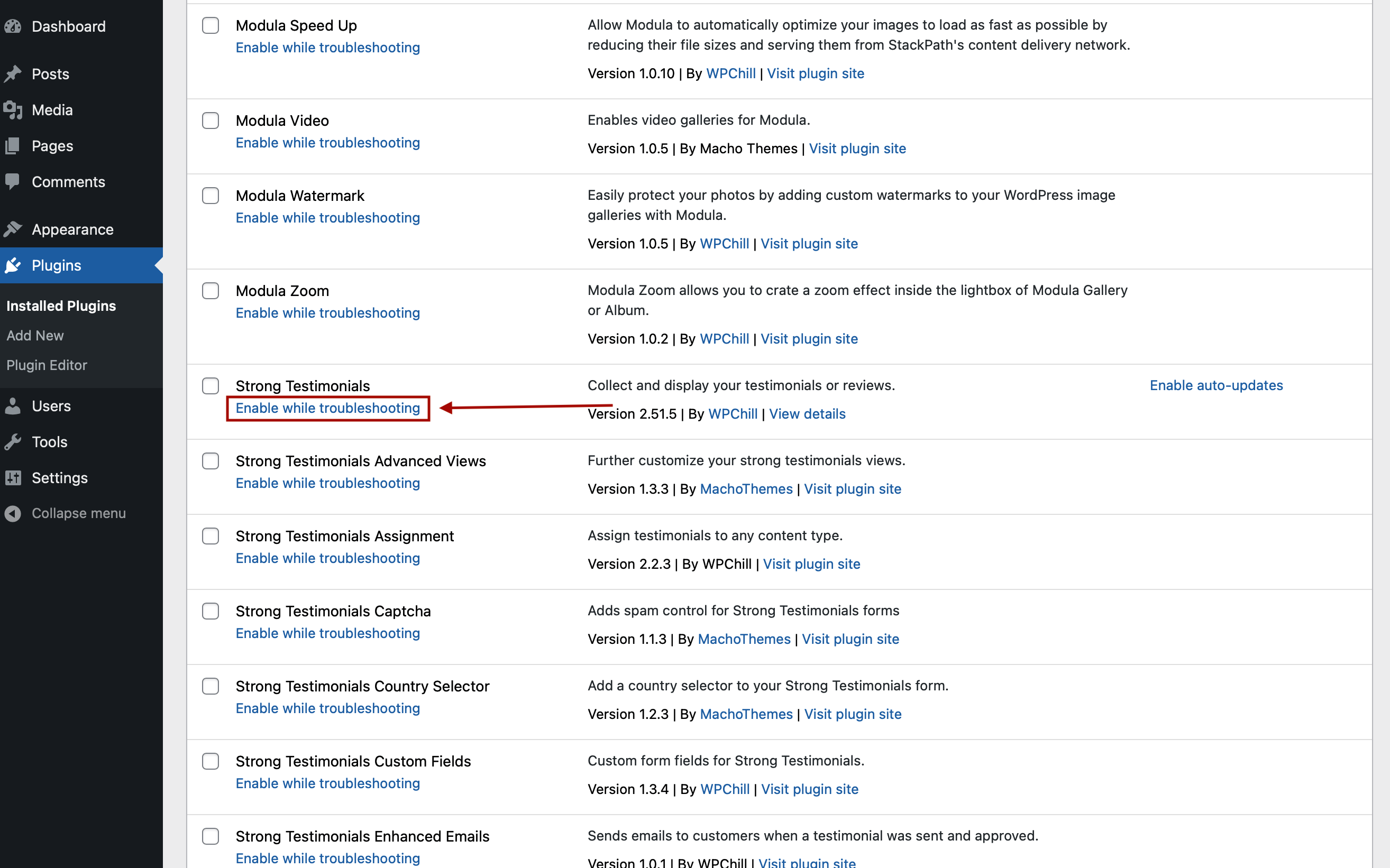Check the Modula Speed Up checkbox
Image resolution: width=1390 pixels, height=868 pixels.
pos(211,25)
